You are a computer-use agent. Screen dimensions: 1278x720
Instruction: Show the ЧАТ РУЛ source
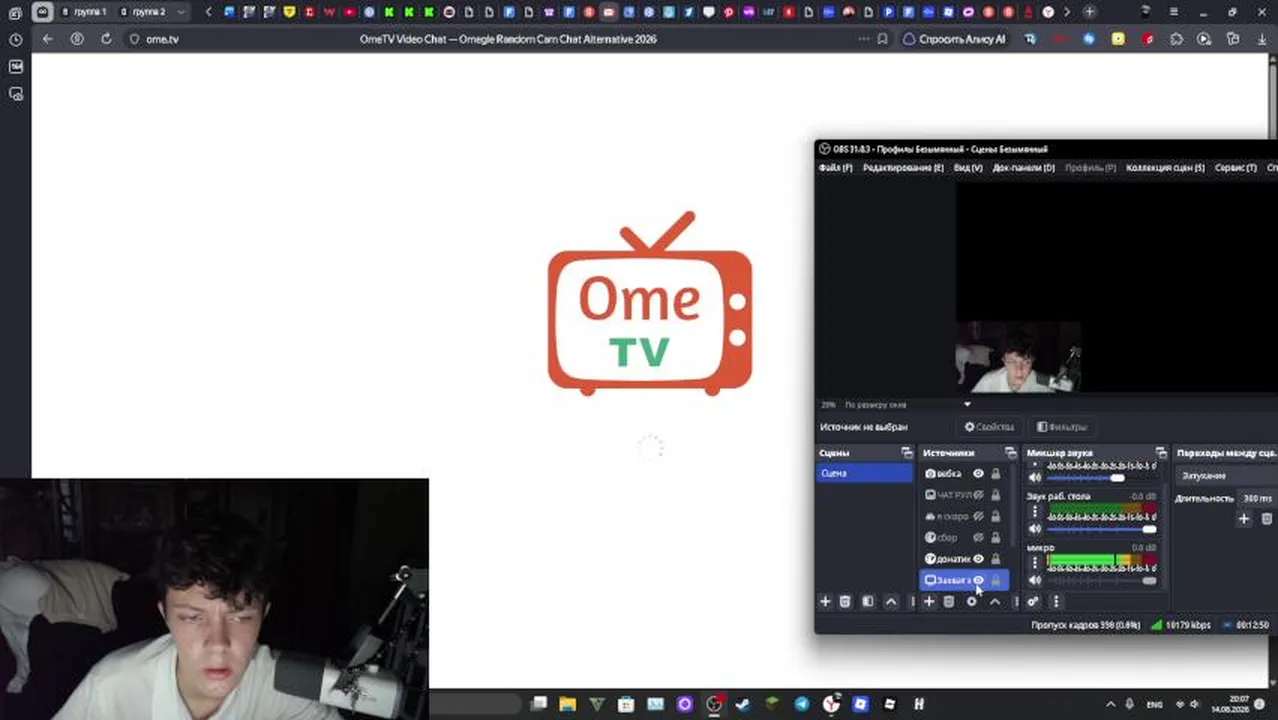click(979, 495)
